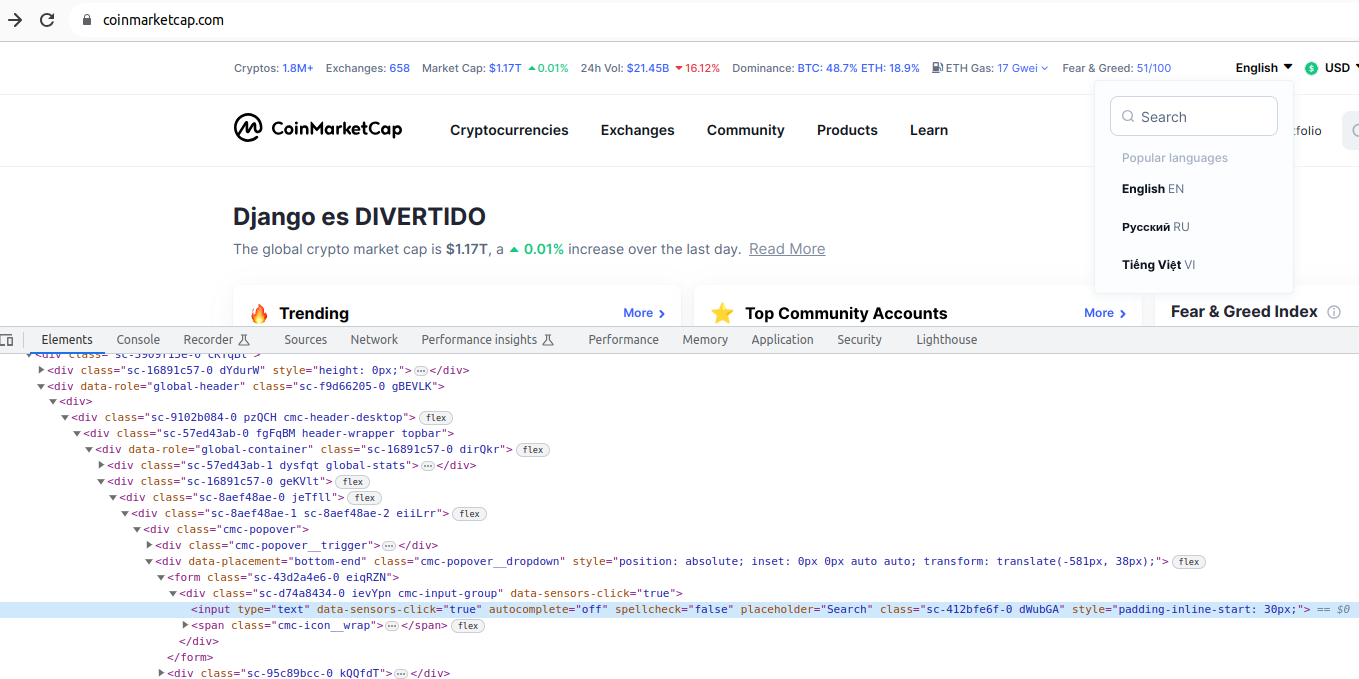This screenshot has height=679, width=1359.
Task: Select Русский RU language option
Action: [x=1155, y=227]
